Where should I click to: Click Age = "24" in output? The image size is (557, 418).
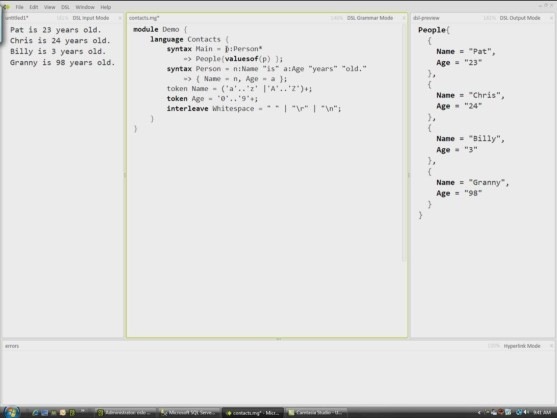pyautogui.click(x=459, y=106)
